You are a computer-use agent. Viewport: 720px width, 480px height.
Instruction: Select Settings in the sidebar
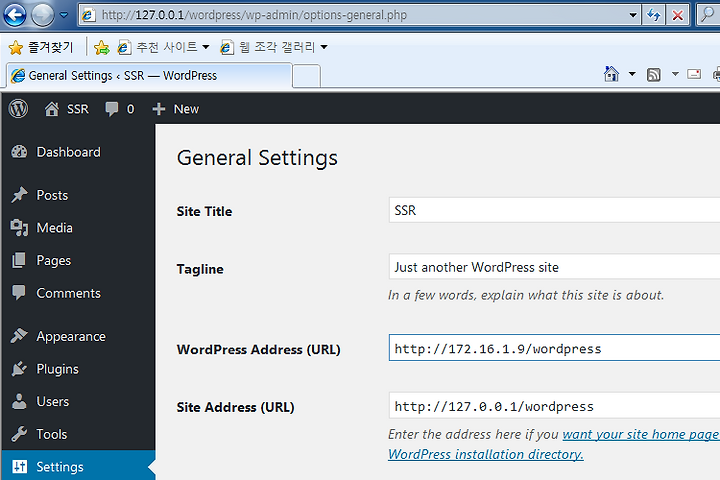coord(78,466)
